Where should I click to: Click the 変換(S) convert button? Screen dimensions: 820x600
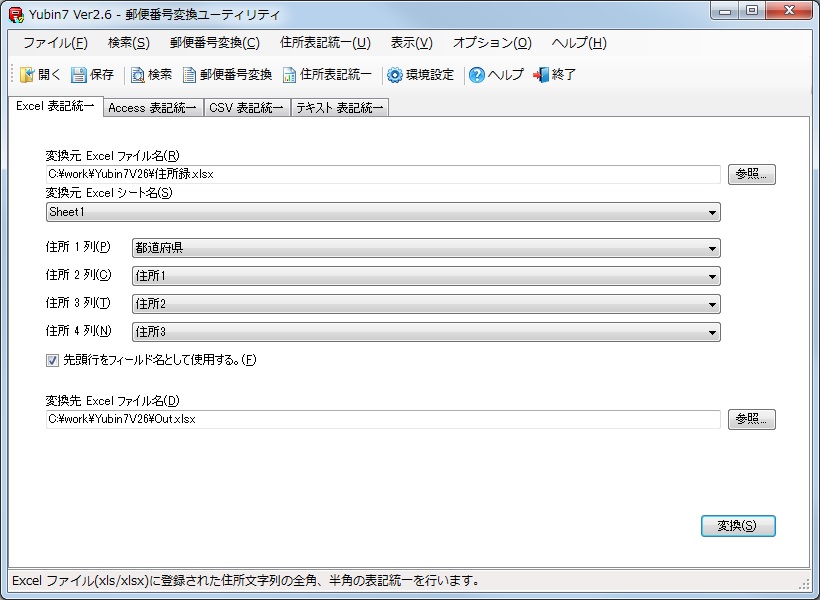point(738,526)
